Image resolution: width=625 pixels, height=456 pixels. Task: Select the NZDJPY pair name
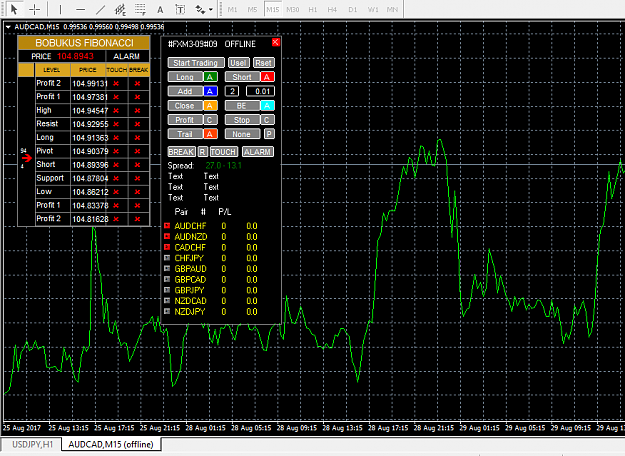[x=190, y=312]
